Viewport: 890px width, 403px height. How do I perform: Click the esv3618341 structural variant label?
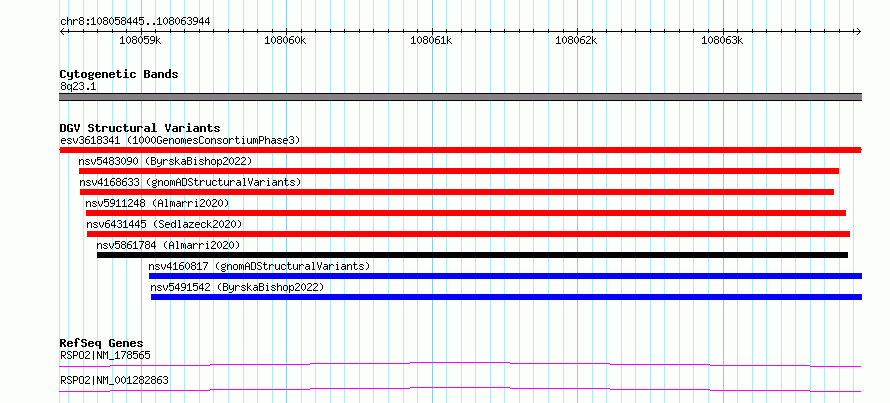click(x=180, y=140)
